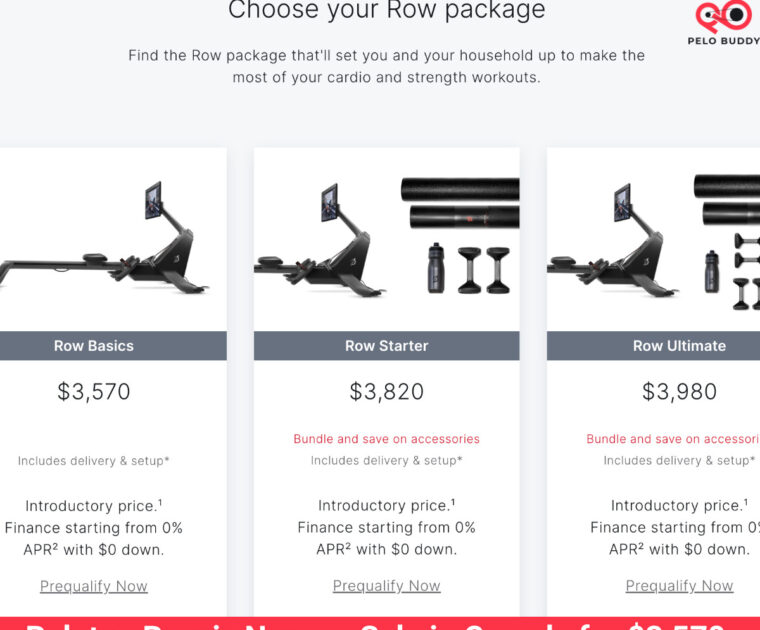Open Prequalify Now under Row Starter
Screen dimensions: 760x630
coord(386,586)
